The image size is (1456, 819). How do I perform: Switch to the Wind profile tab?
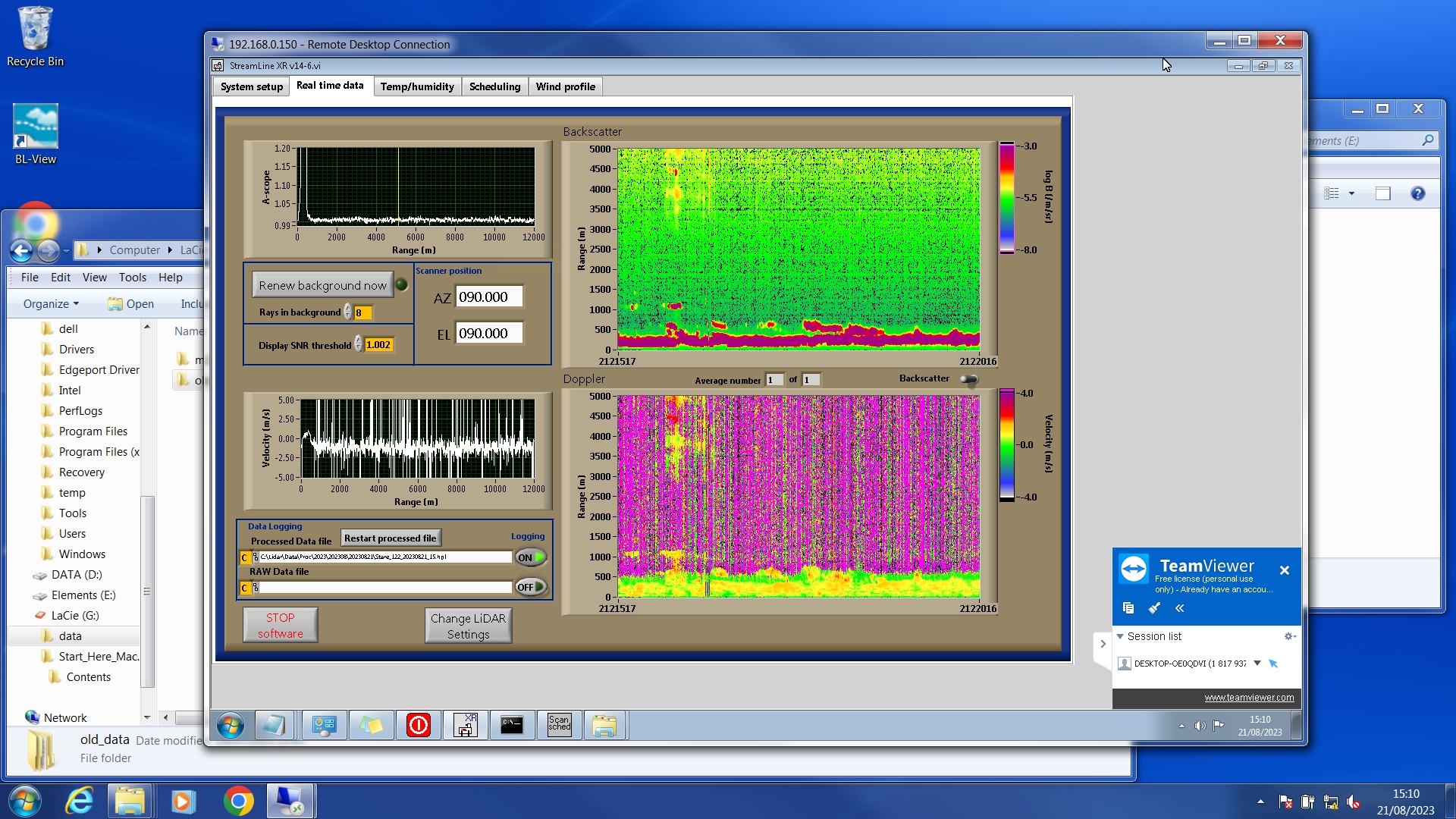[565, 86]
